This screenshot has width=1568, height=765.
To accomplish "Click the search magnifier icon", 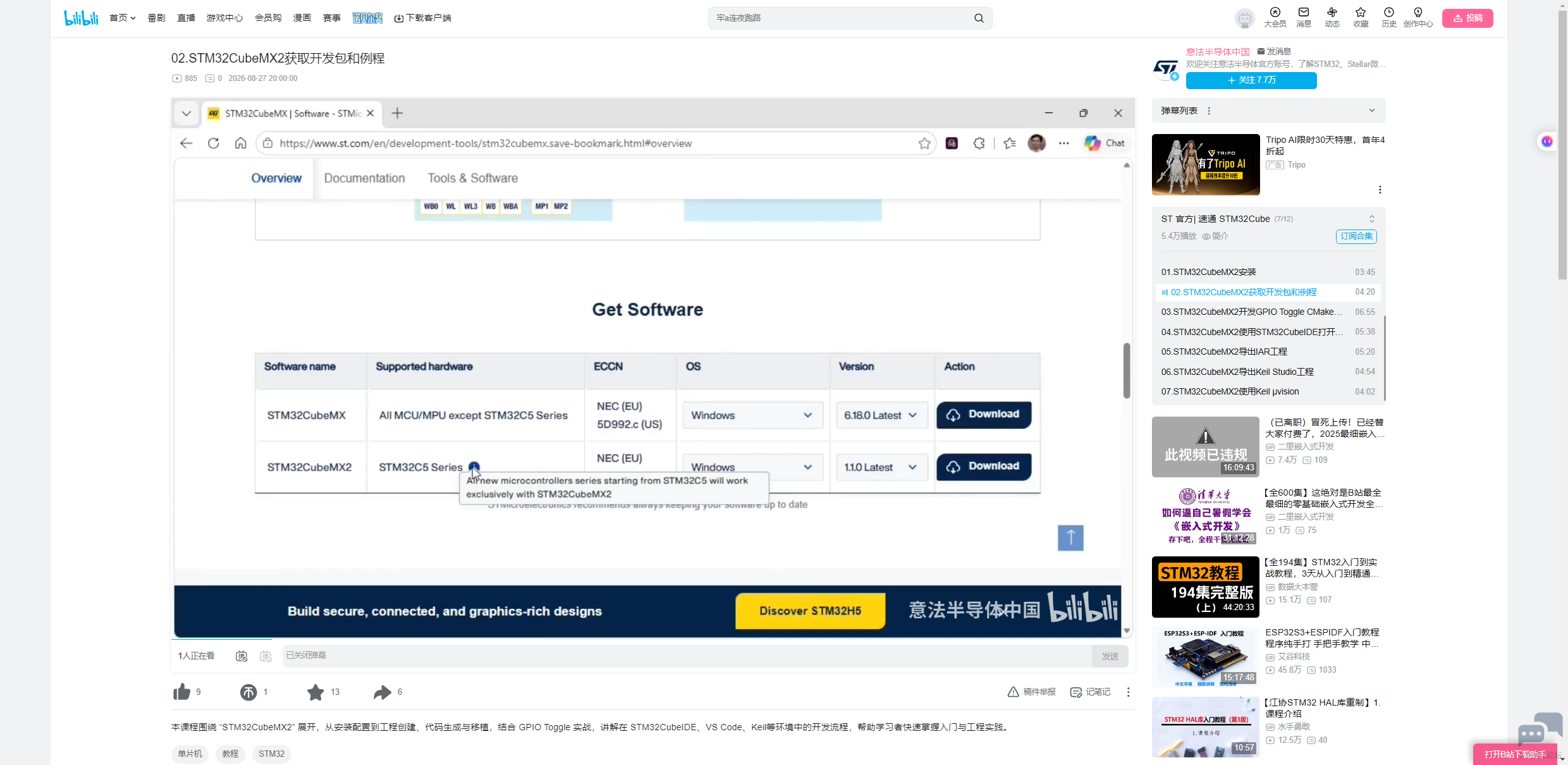I will (x=979, y=18).
